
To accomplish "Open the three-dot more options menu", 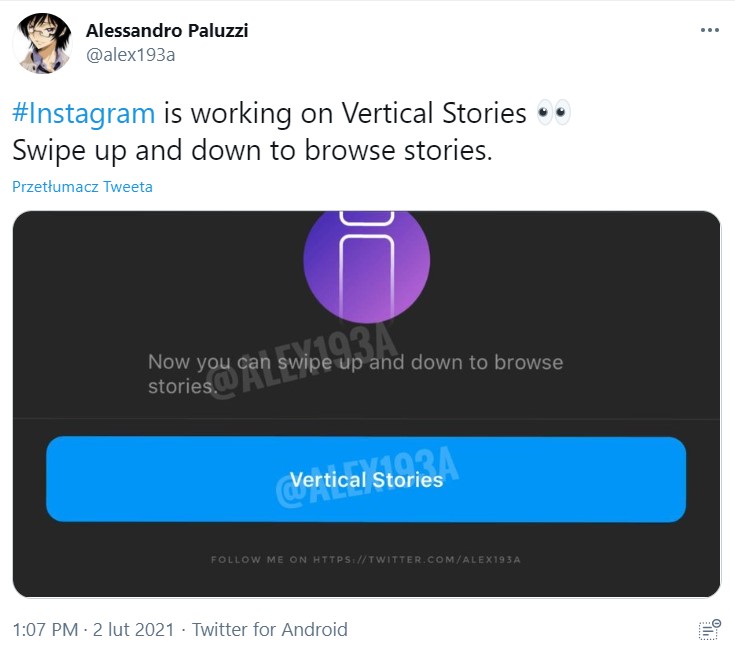I will click(709, 30).
